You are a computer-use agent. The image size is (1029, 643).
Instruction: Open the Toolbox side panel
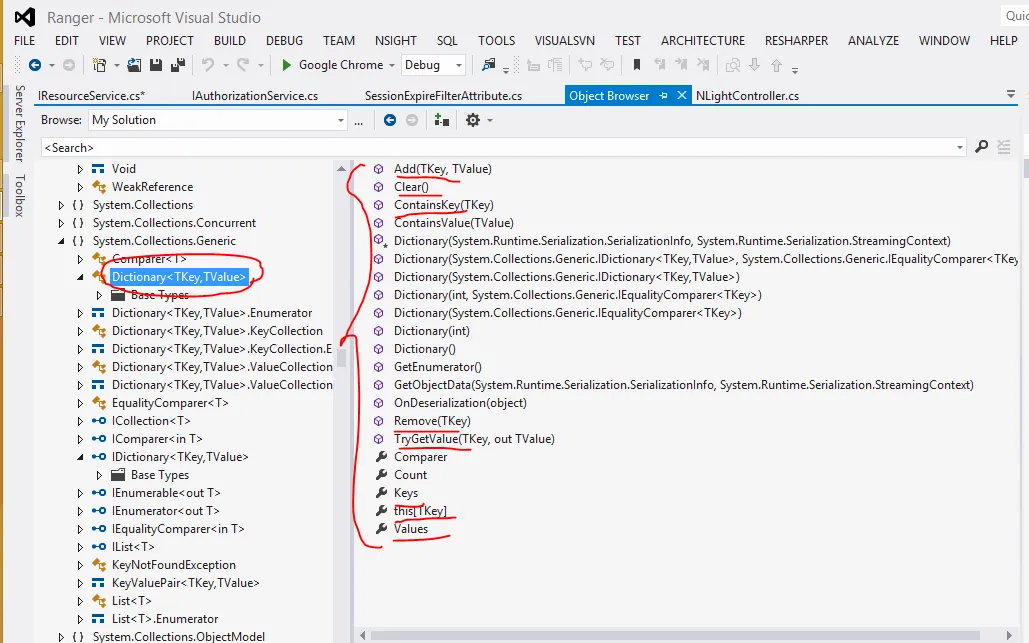coord(19,196)
